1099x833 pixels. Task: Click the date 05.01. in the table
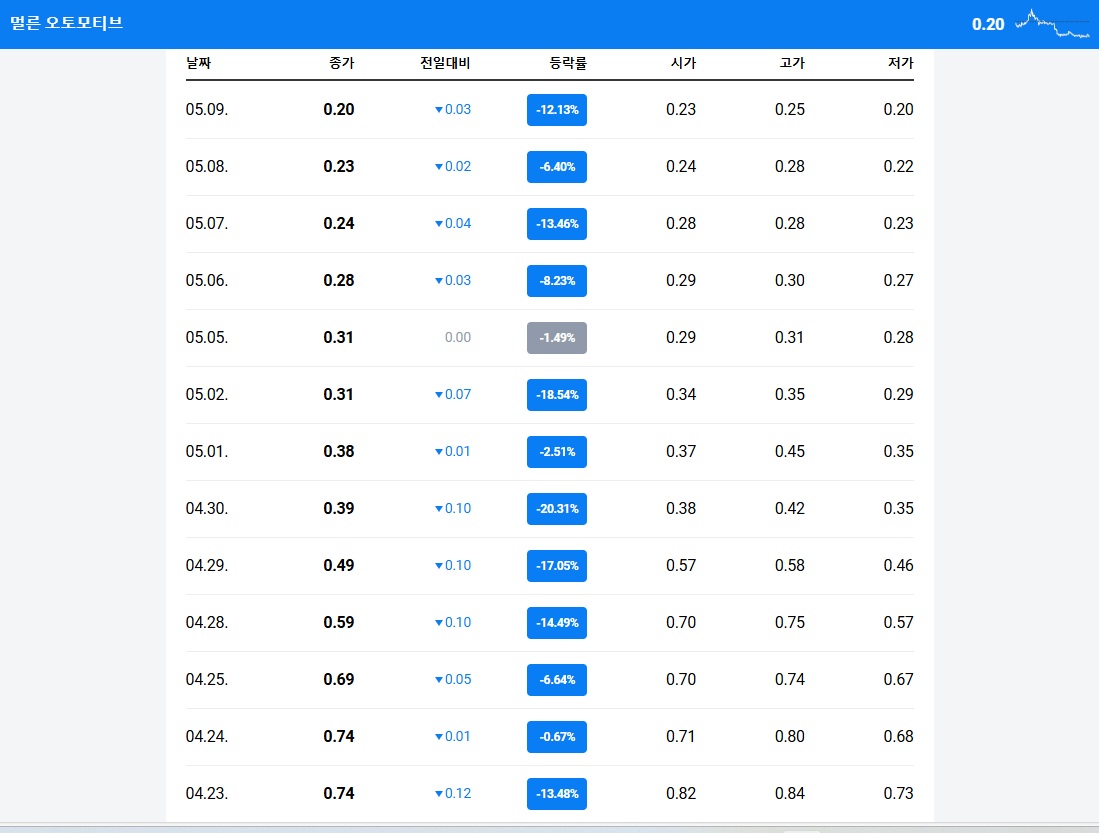(x=207, y=452)
